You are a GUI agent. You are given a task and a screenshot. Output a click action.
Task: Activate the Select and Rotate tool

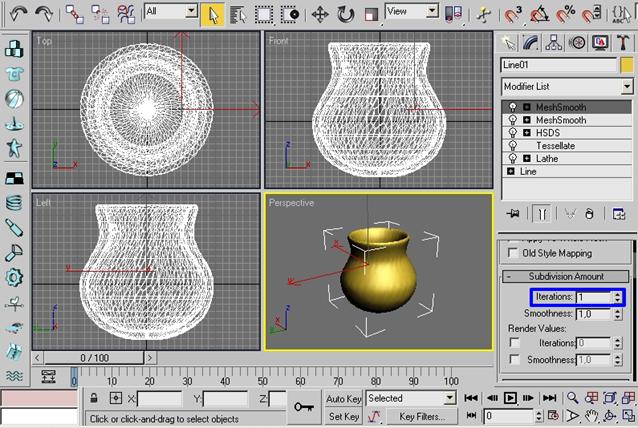pyautogui.click(x=346, y=14)
